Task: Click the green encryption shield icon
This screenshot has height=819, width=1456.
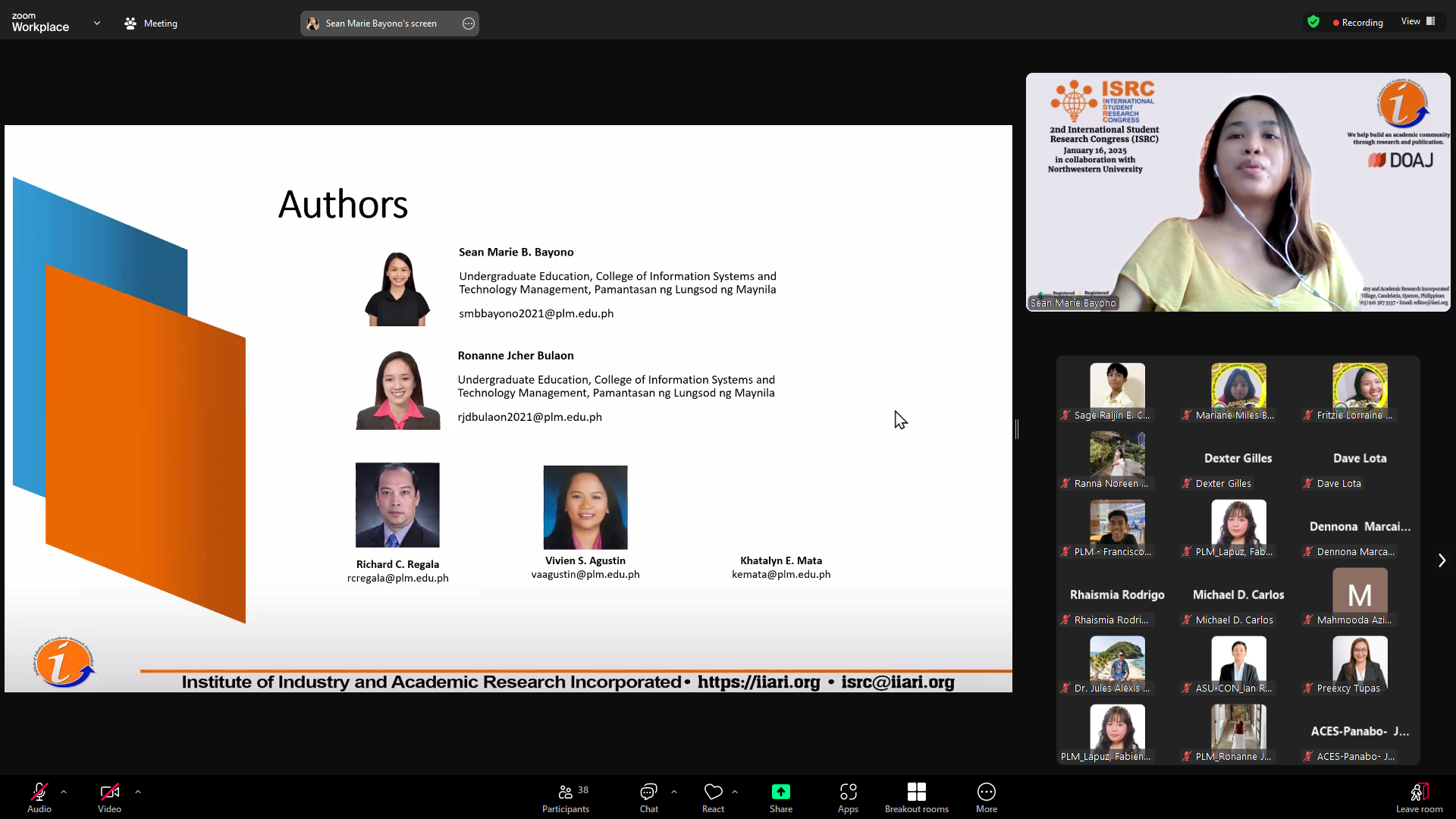Action: coord(1313,22)
